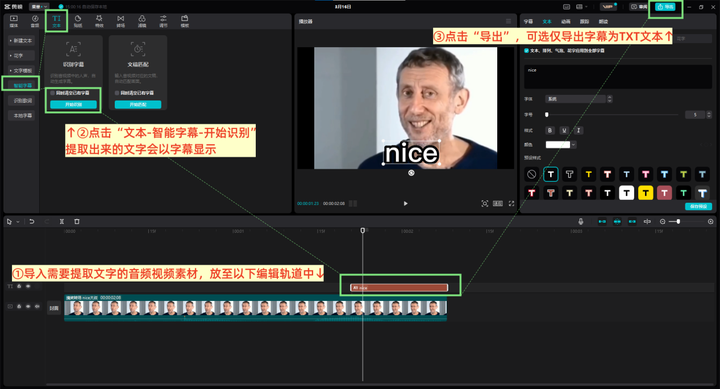Click the microphone record voice icon

coord(581,221)
